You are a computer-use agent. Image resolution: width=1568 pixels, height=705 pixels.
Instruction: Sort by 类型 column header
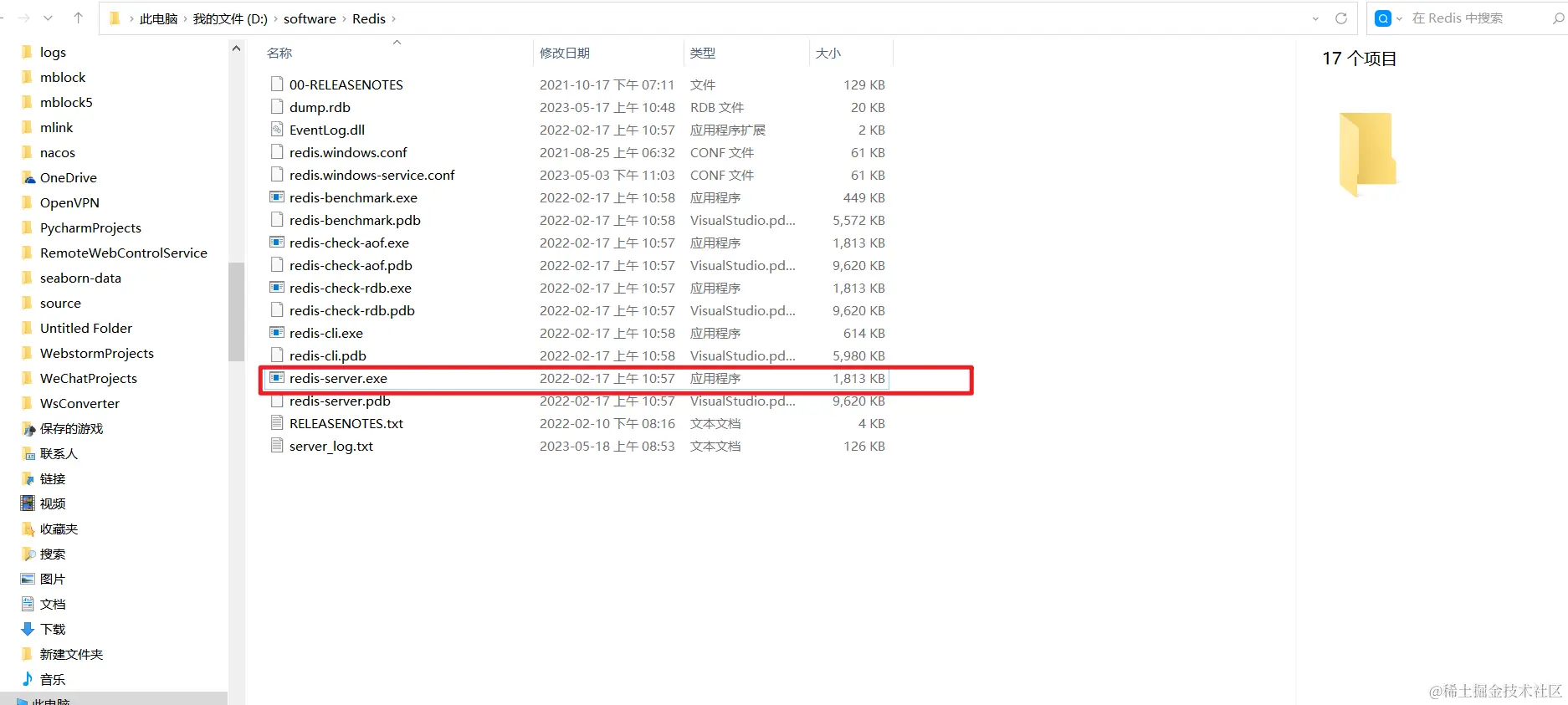click(703, 53)
